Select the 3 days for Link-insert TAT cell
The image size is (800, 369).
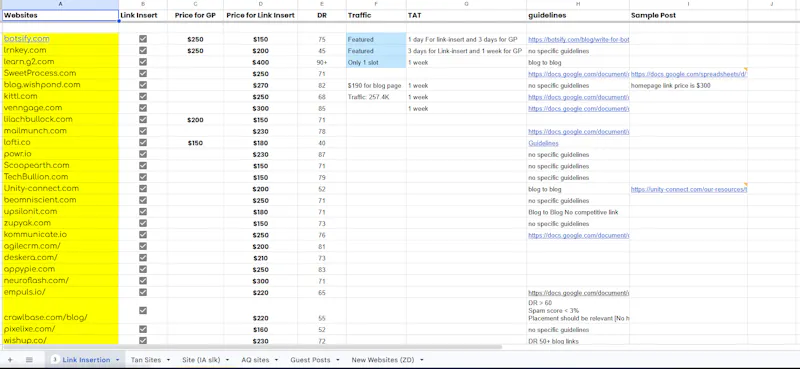(466, 51)
